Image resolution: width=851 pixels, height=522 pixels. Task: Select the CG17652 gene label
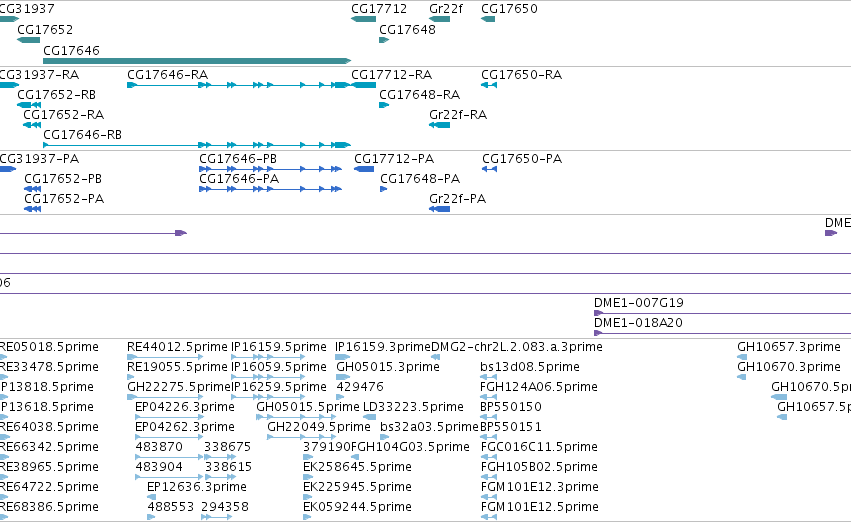(45, 30)
